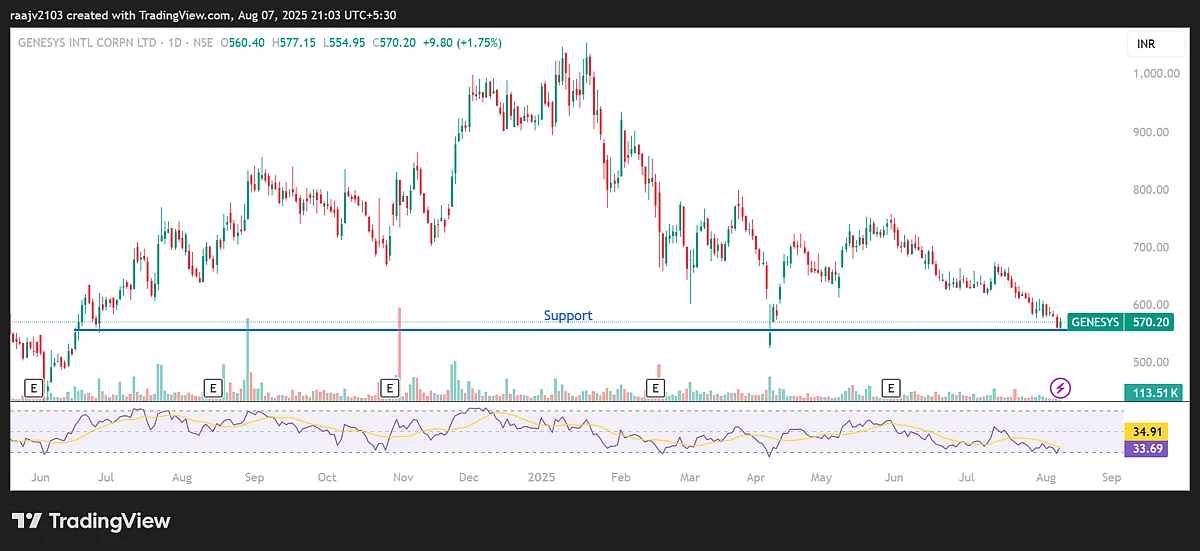Click the Dec label on time axis

point(469,478)
